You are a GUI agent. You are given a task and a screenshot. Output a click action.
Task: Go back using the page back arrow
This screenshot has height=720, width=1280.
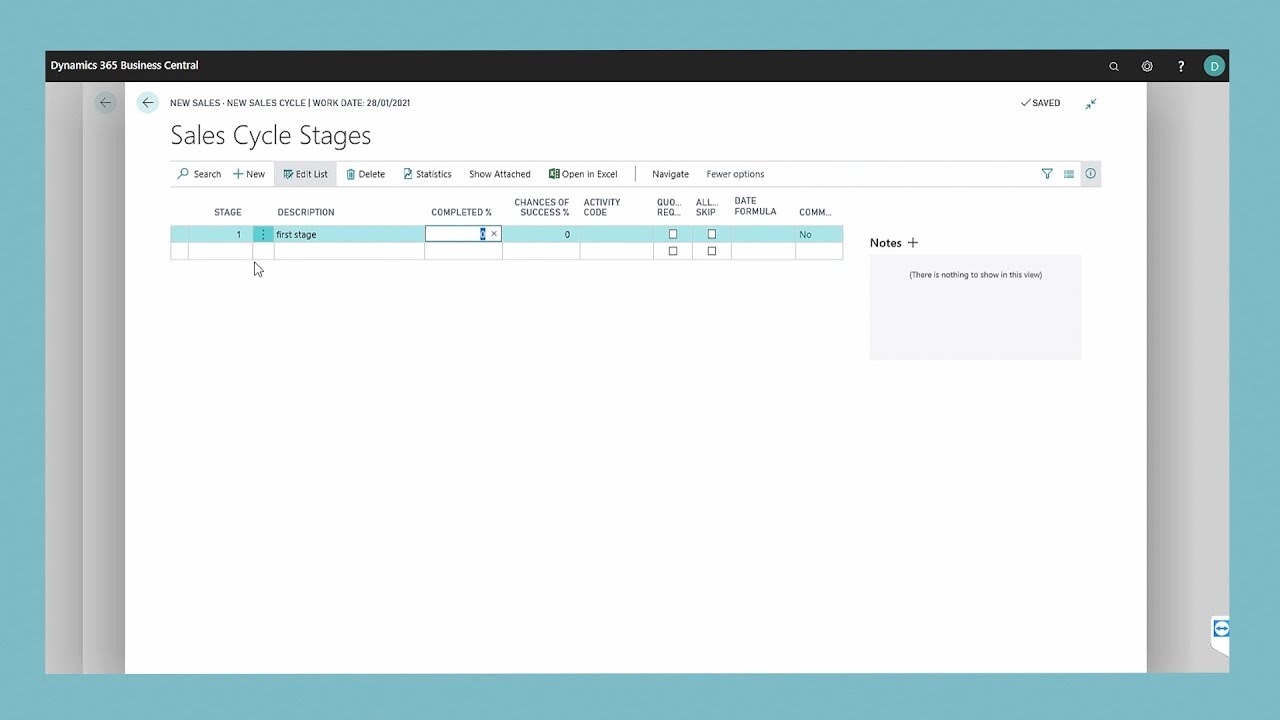click(x=148, y=102)
